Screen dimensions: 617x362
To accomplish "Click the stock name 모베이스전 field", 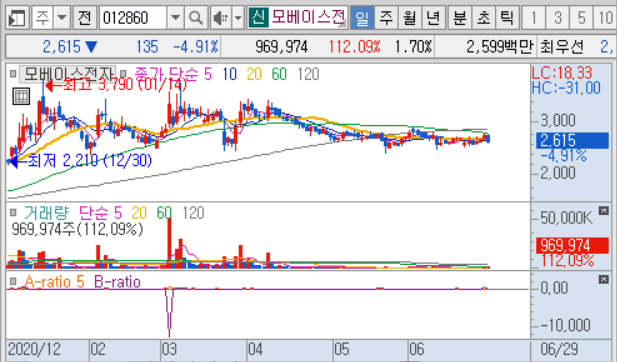I will pyautogui.click(x=308, y=17).
